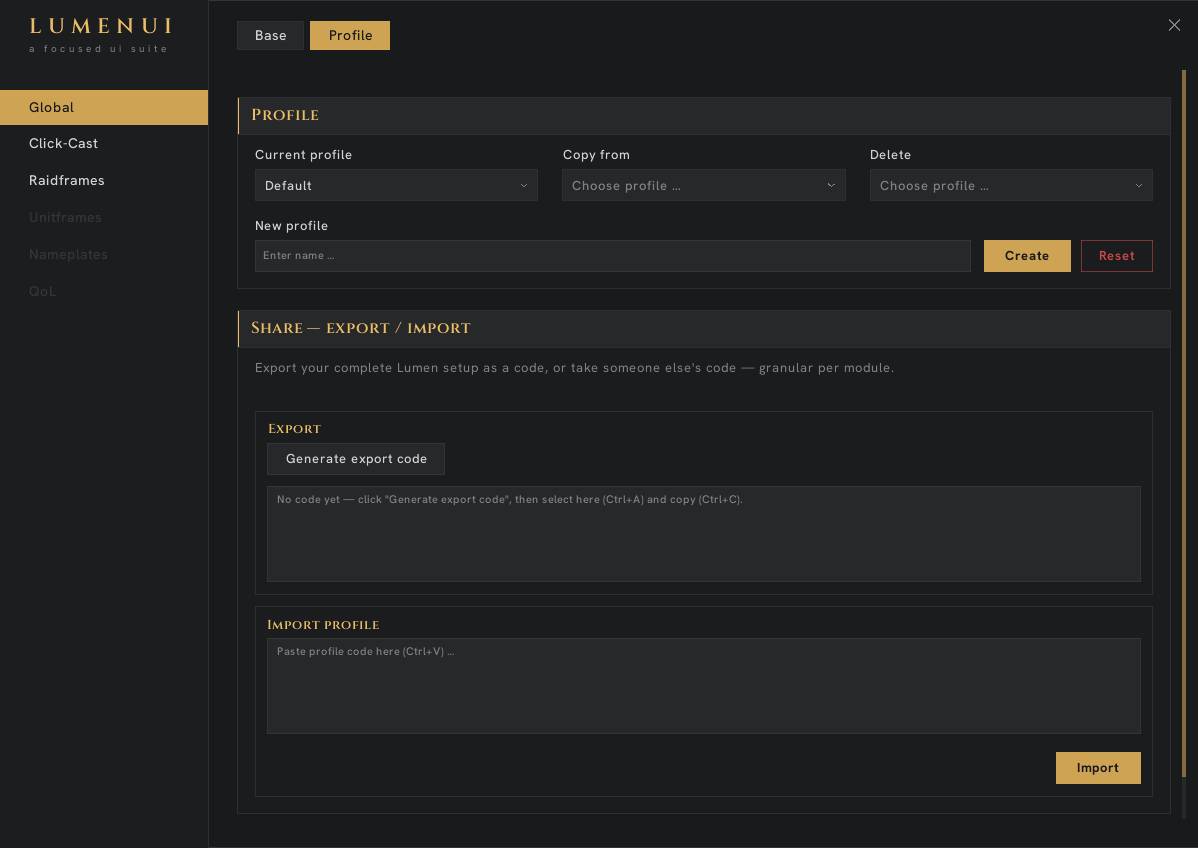Viewport: 1198px width, 848px height.
Task: Click the Share — export / import header
Action: pyautogui.click(x=704, y=329)
